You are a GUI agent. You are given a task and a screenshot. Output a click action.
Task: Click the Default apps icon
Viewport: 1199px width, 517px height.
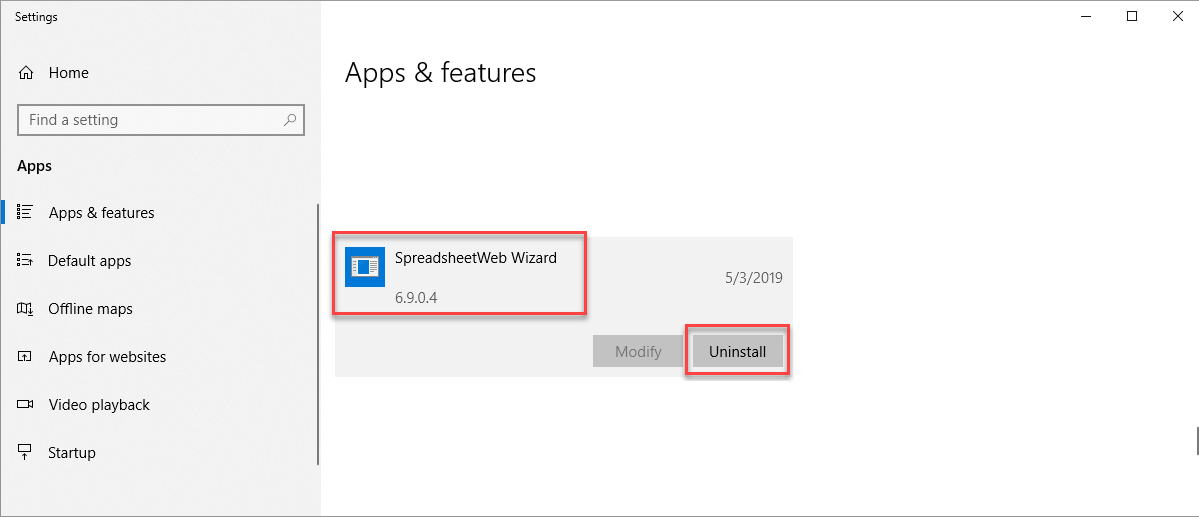[24, 261]
